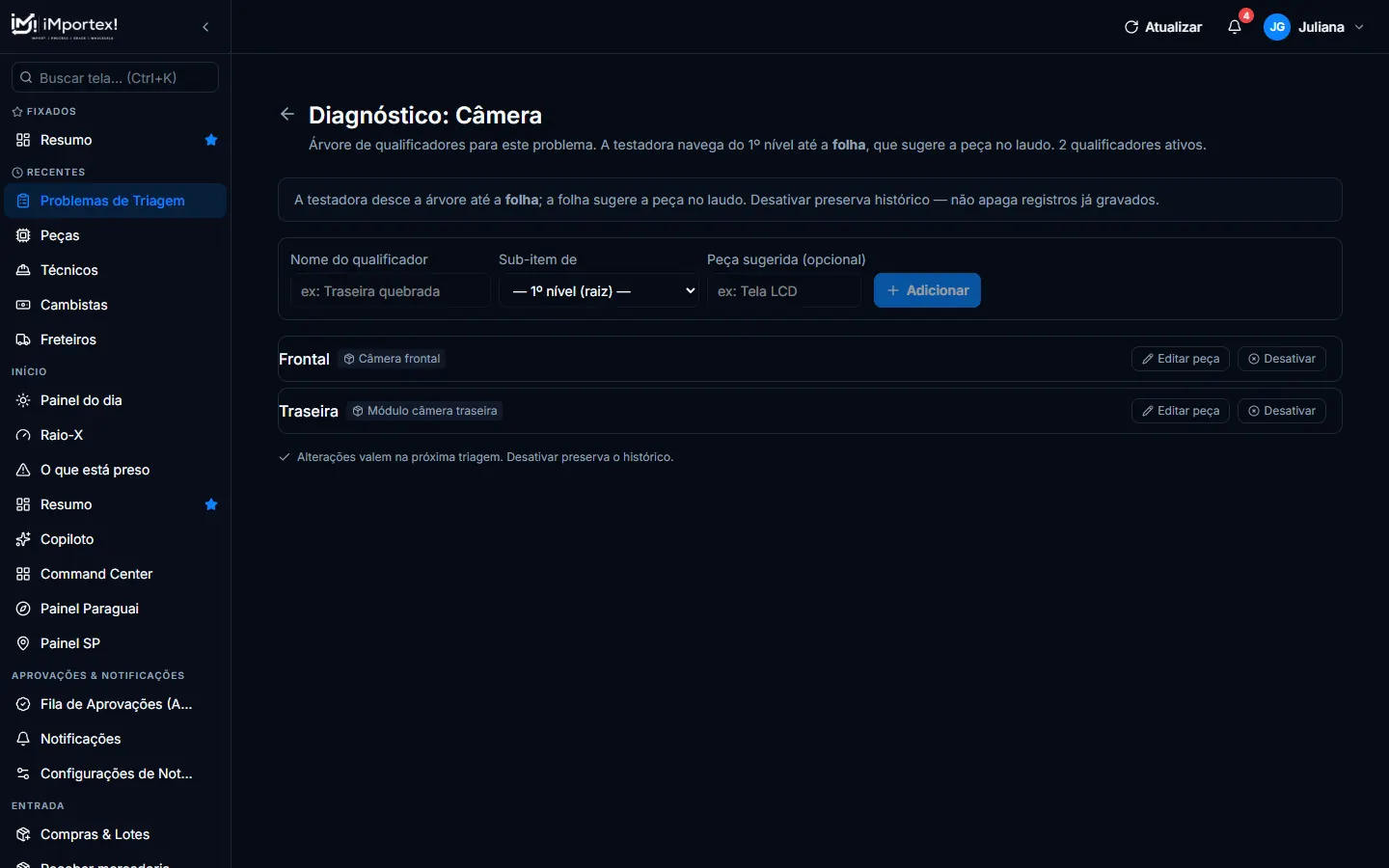Edit the part for the Traseira qualifier
The image size is (1389, 868).
[1181, 411]
